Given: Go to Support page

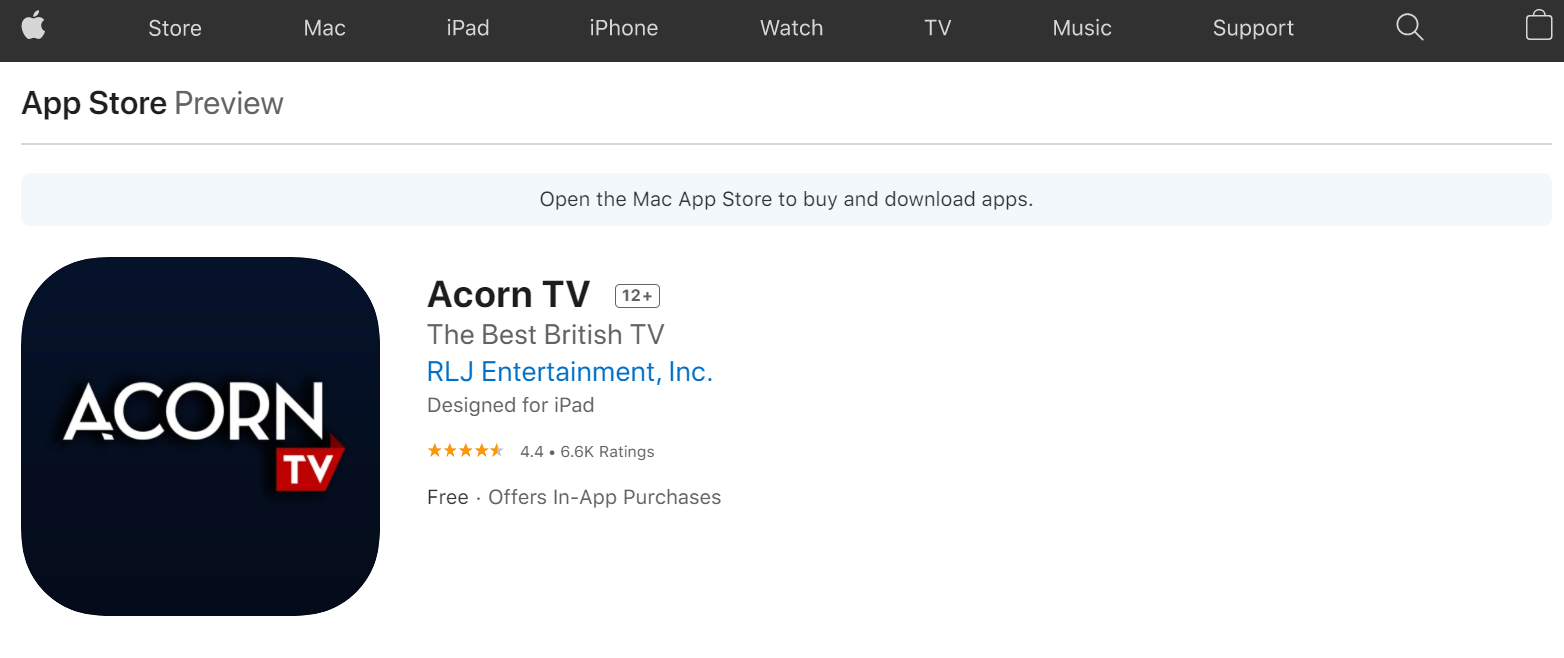Looking at the screenshot, I should [1253, 28].
